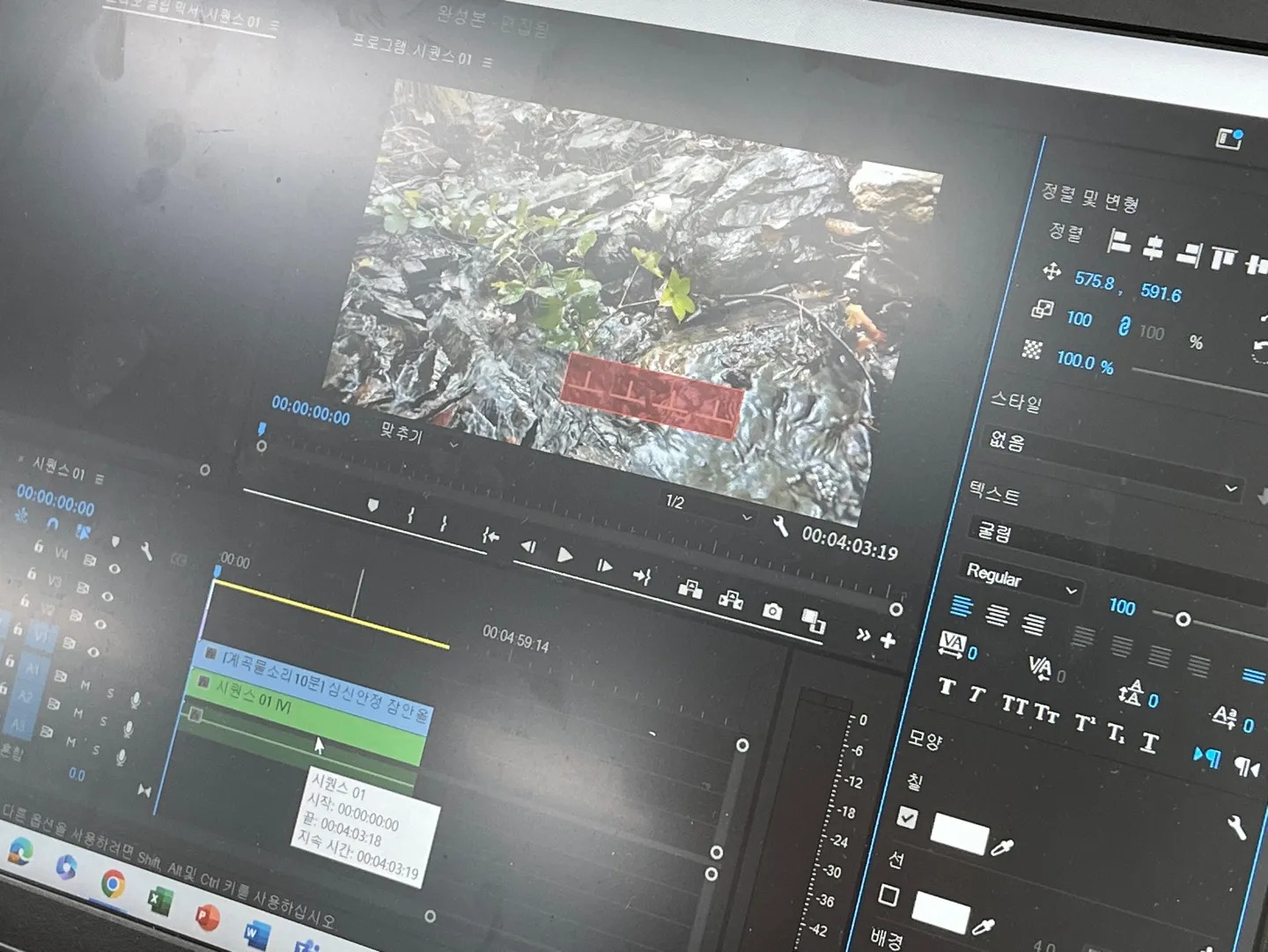This screenshot has width=1268, height=952.
Task: Click the Go to In point button
Action: pyautogui.click(x=490, y=535)
